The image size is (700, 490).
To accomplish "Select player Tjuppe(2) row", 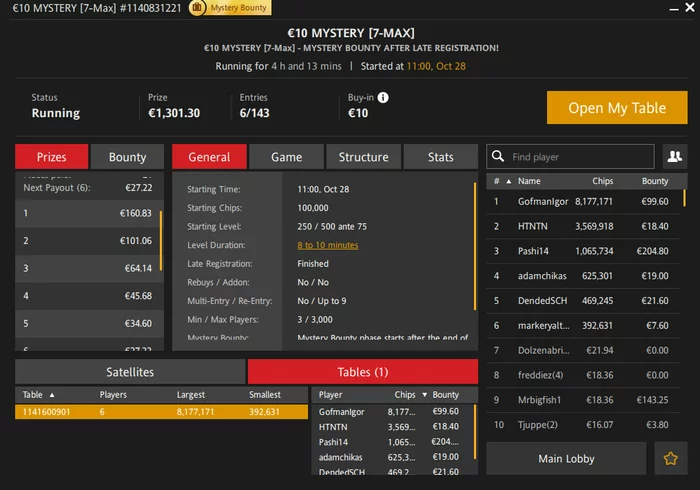I will [583, 424].
